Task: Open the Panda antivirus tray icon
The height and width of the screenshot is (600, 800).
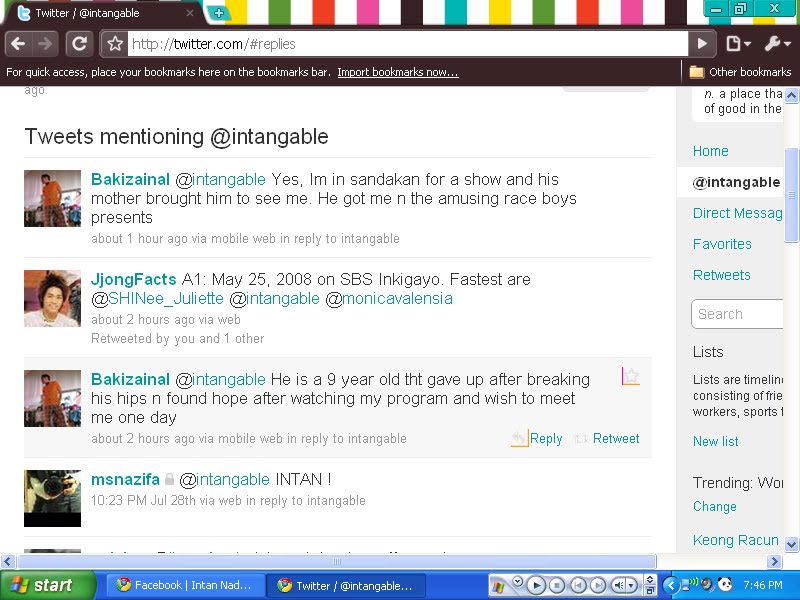Action: [724, 584]
